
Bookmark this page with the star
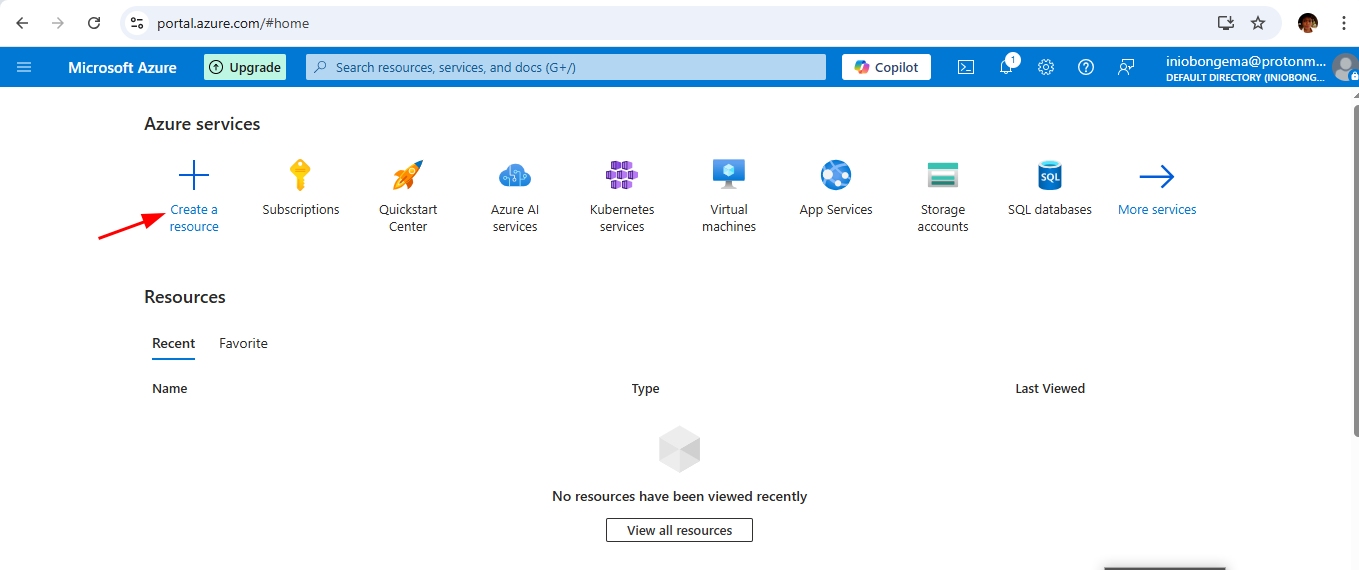coord(1258,23)
